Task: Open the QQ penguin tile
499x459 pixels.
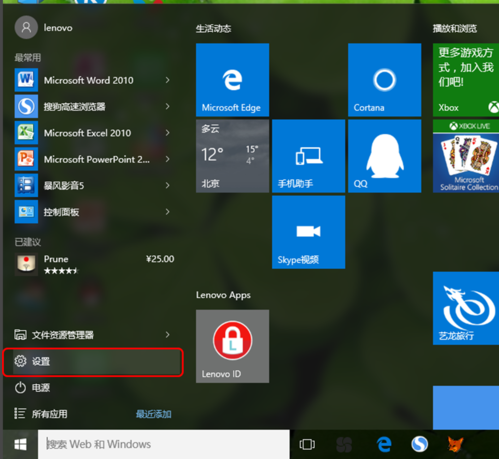Action: (x=384, y=156)
